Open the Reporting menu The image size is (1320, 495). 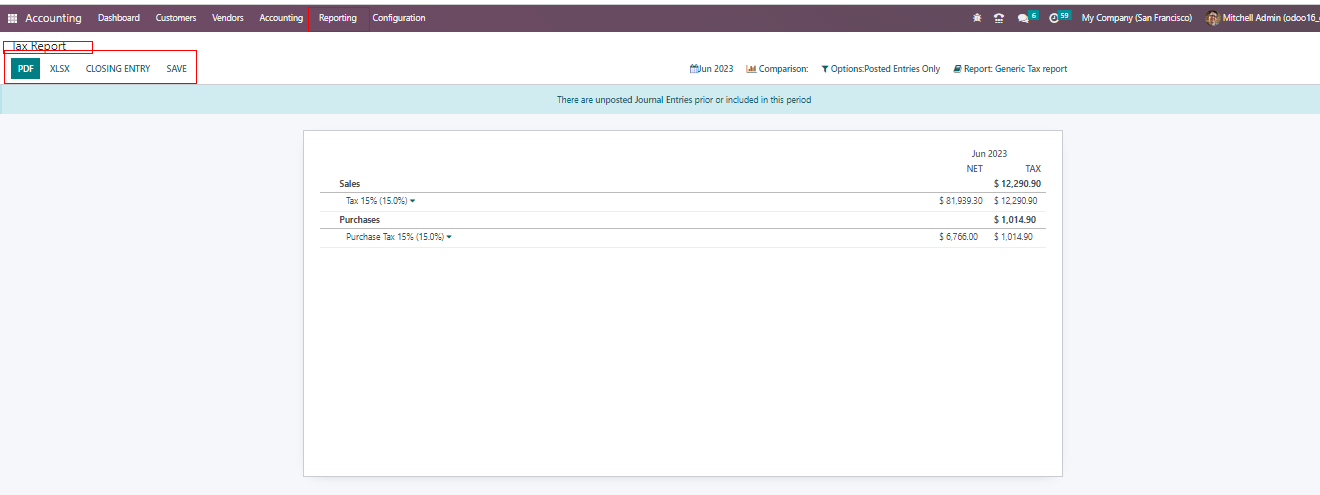click(337, 18)
